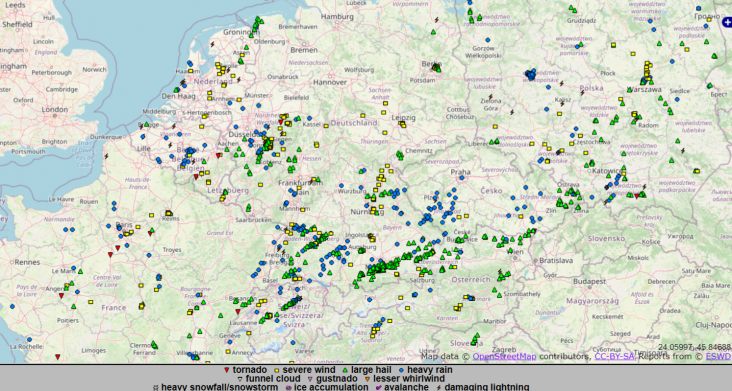This screenshot has height=391, width=732.
Task: Click the green large hail legend icon
Action: click(345, 370)
